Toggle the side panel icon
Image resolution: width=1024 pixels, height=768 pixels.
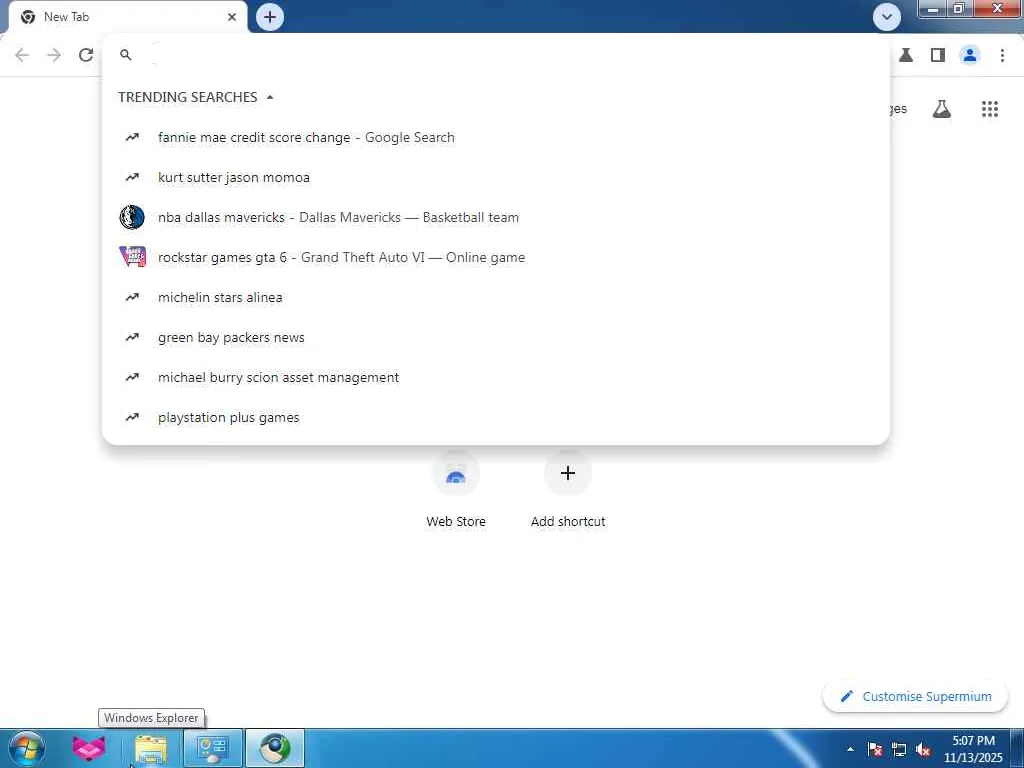[x=938, y=55]
